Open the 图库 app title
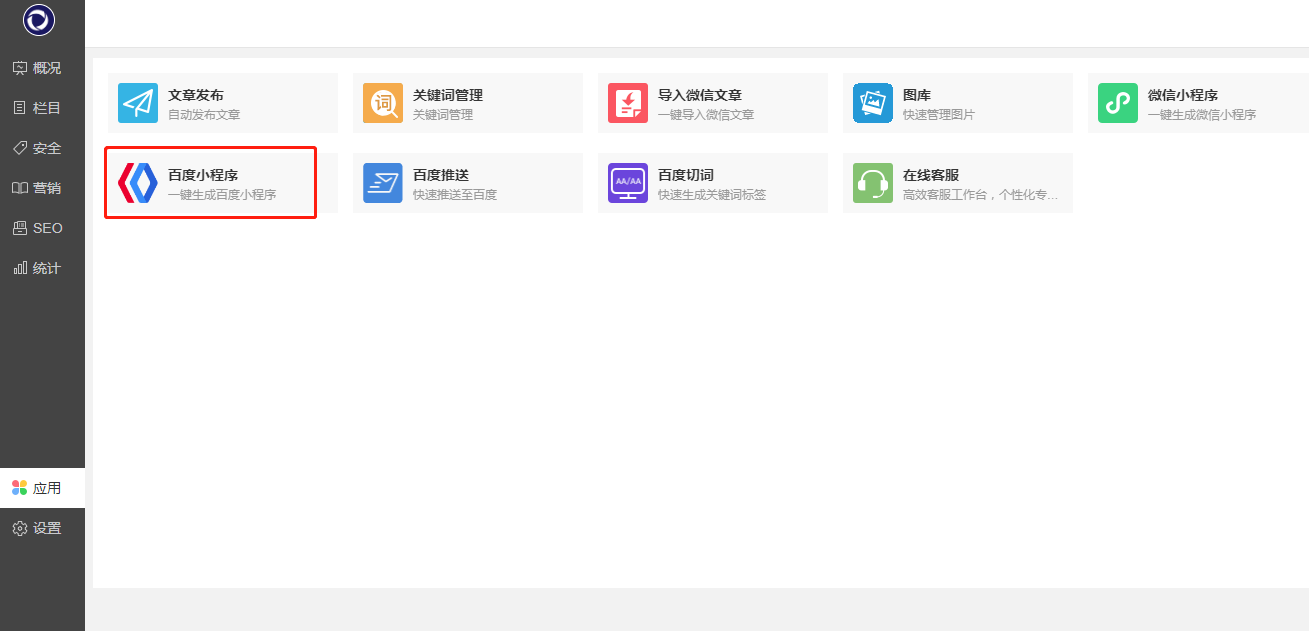 click(x=917, y=95)
